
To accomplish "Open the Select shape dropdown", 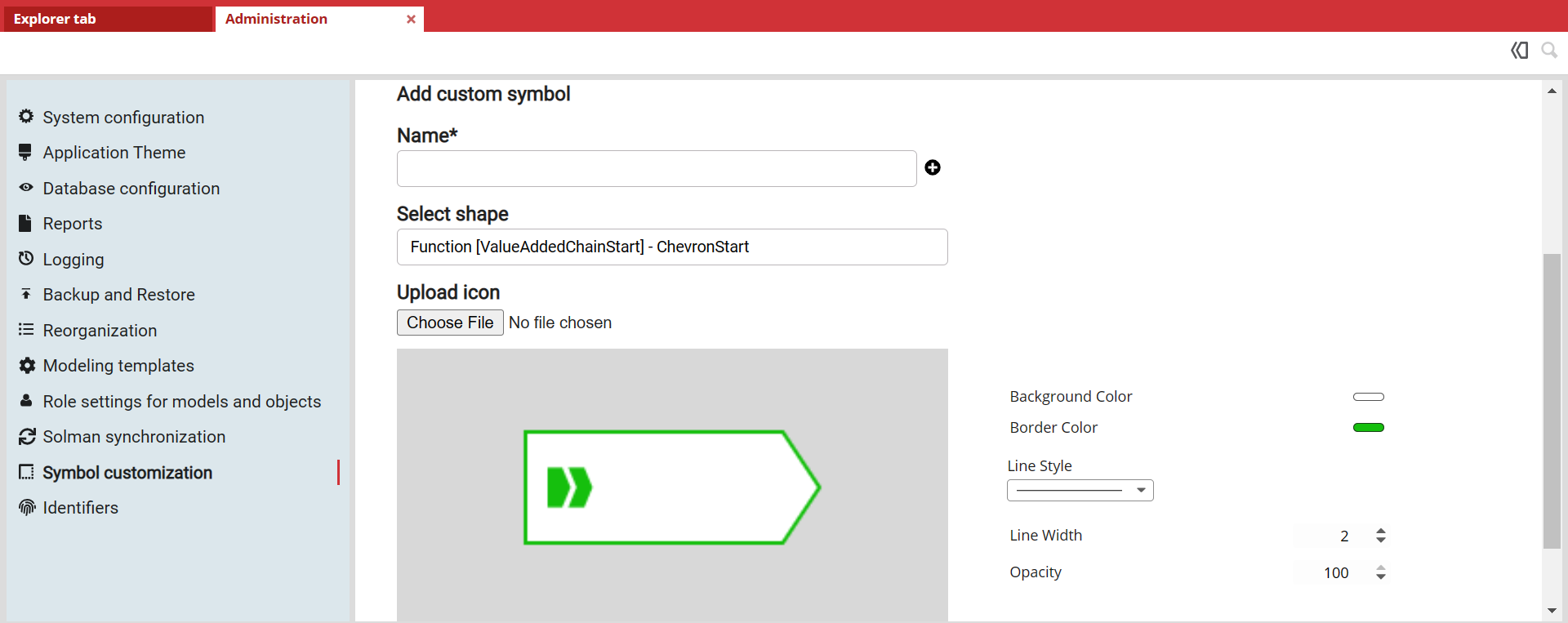I will tap(671, 247).
